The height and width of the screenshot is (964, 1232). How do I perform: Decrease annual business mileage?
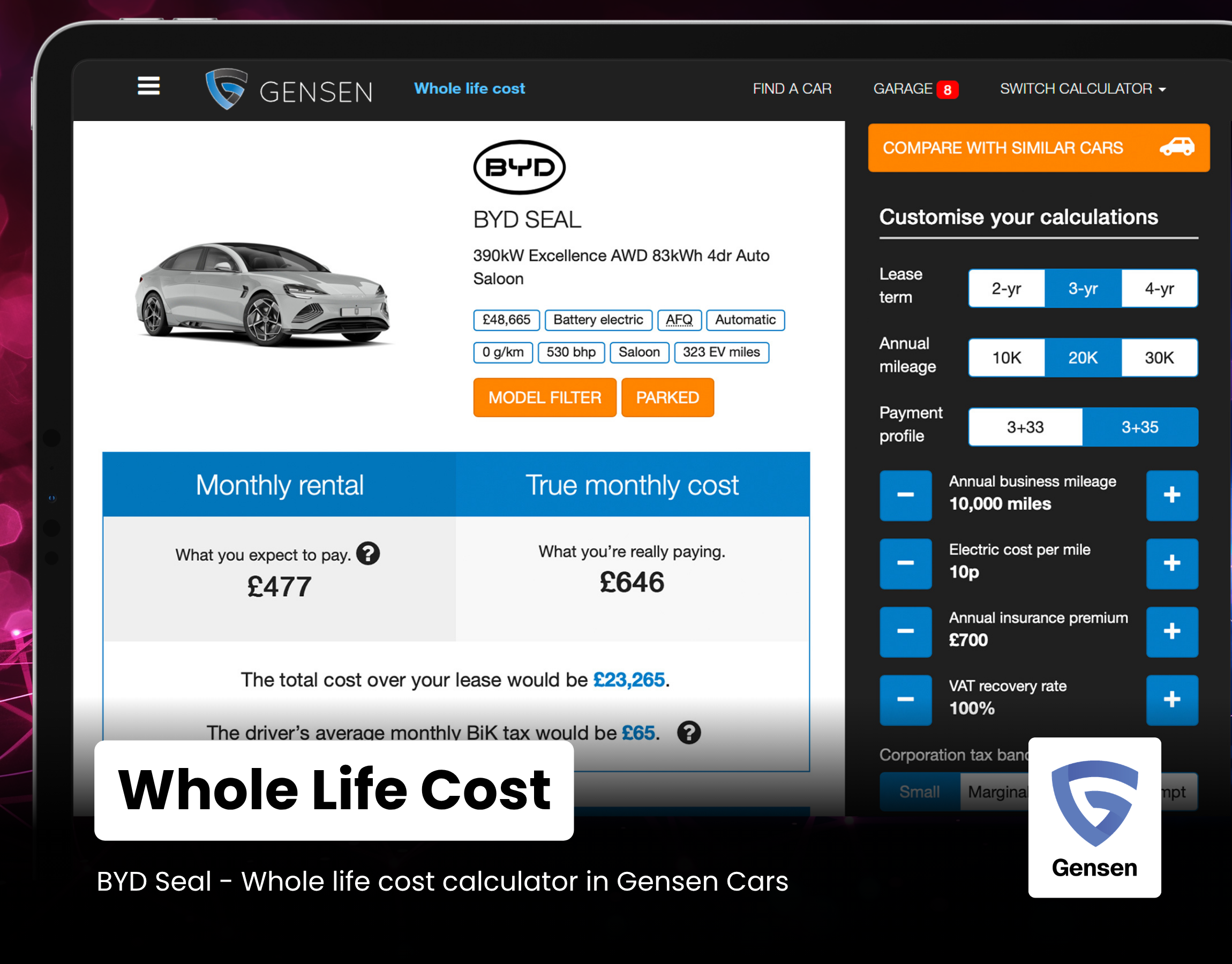(x=905, y=495)
